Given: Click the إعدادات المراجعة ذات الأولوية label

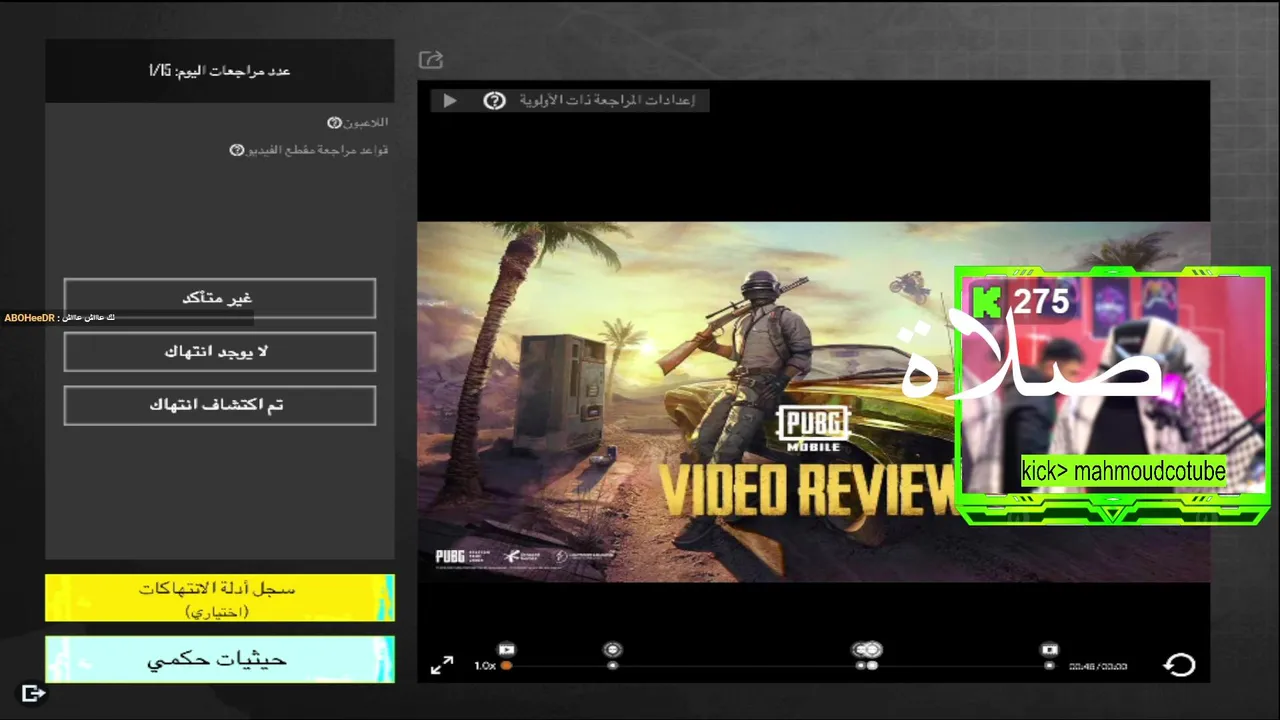Looking at the screenshot, I should 607,100.
